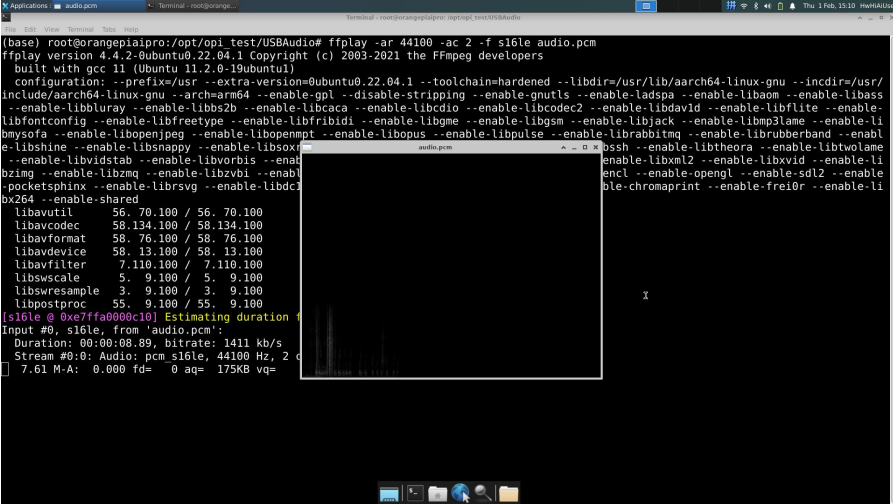
Task: Click the ffplay spectrogram display area
Action: pos(451,265)
